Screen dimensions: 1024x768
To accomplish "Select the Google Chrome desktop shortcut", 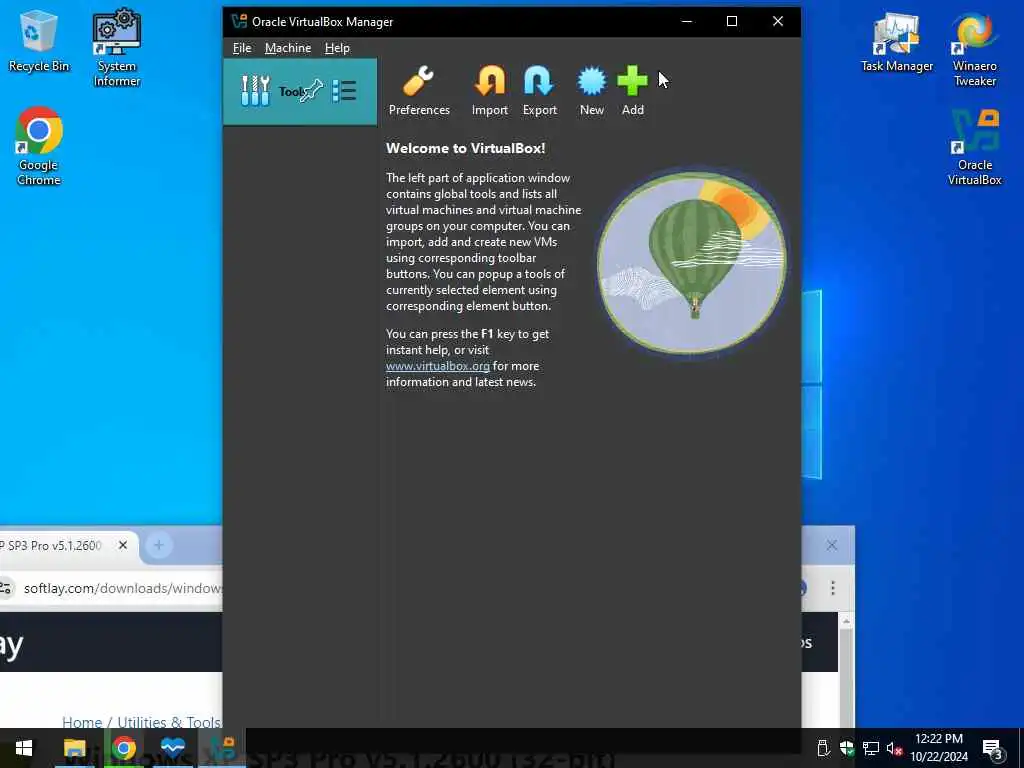I will (39, 147).
